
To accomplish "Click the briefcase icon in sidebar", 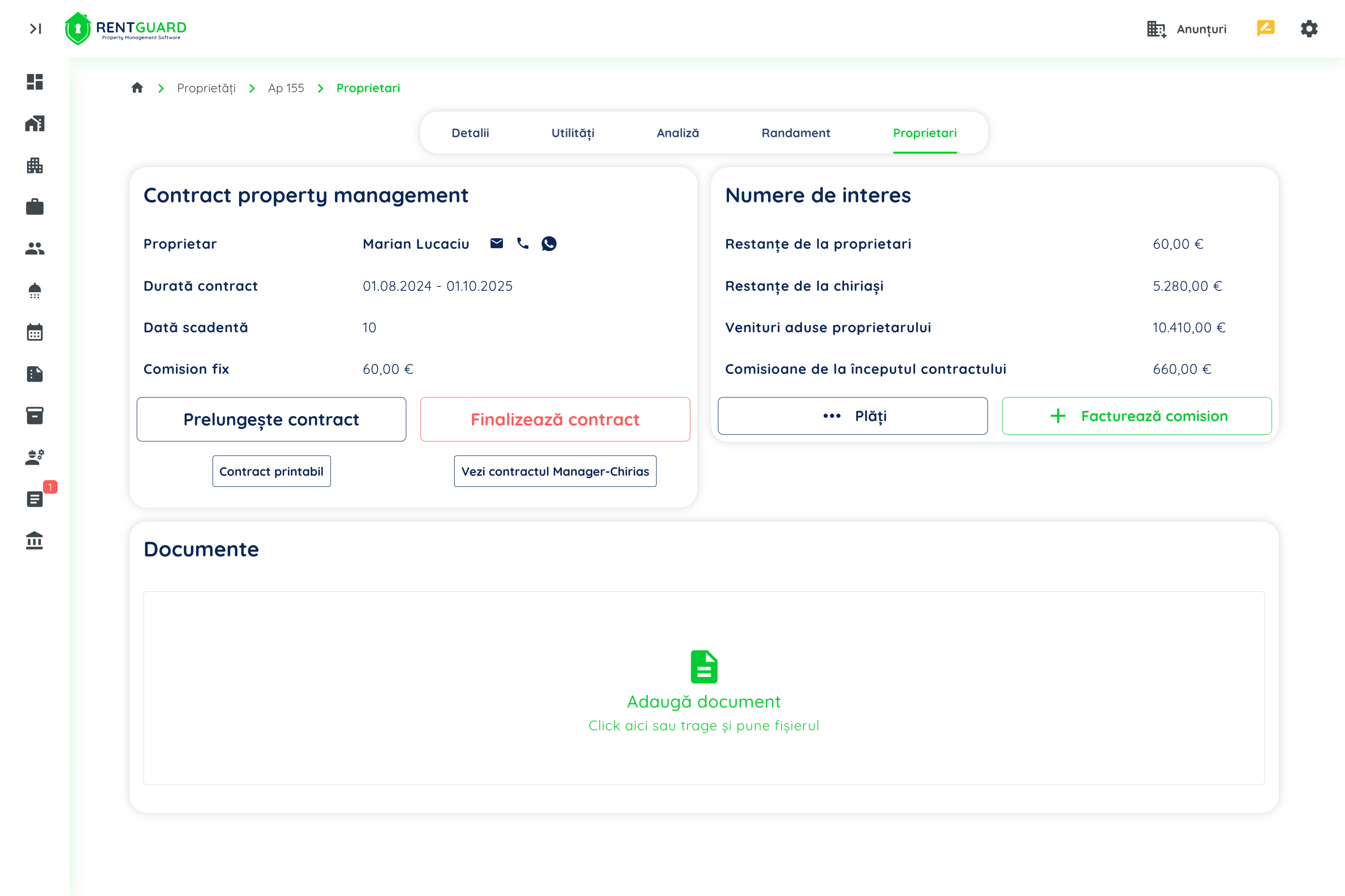I will point(35,207).
